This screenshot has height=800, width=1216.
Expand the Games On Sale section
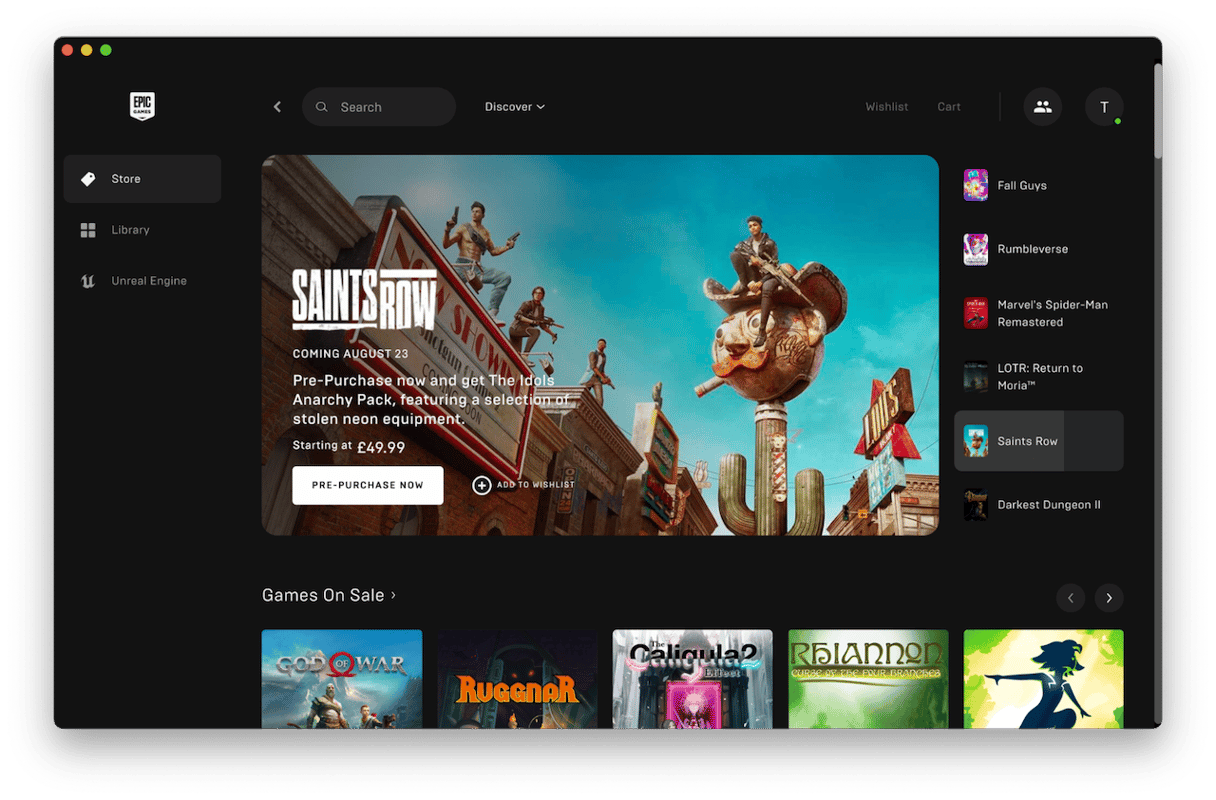(330, 594)
